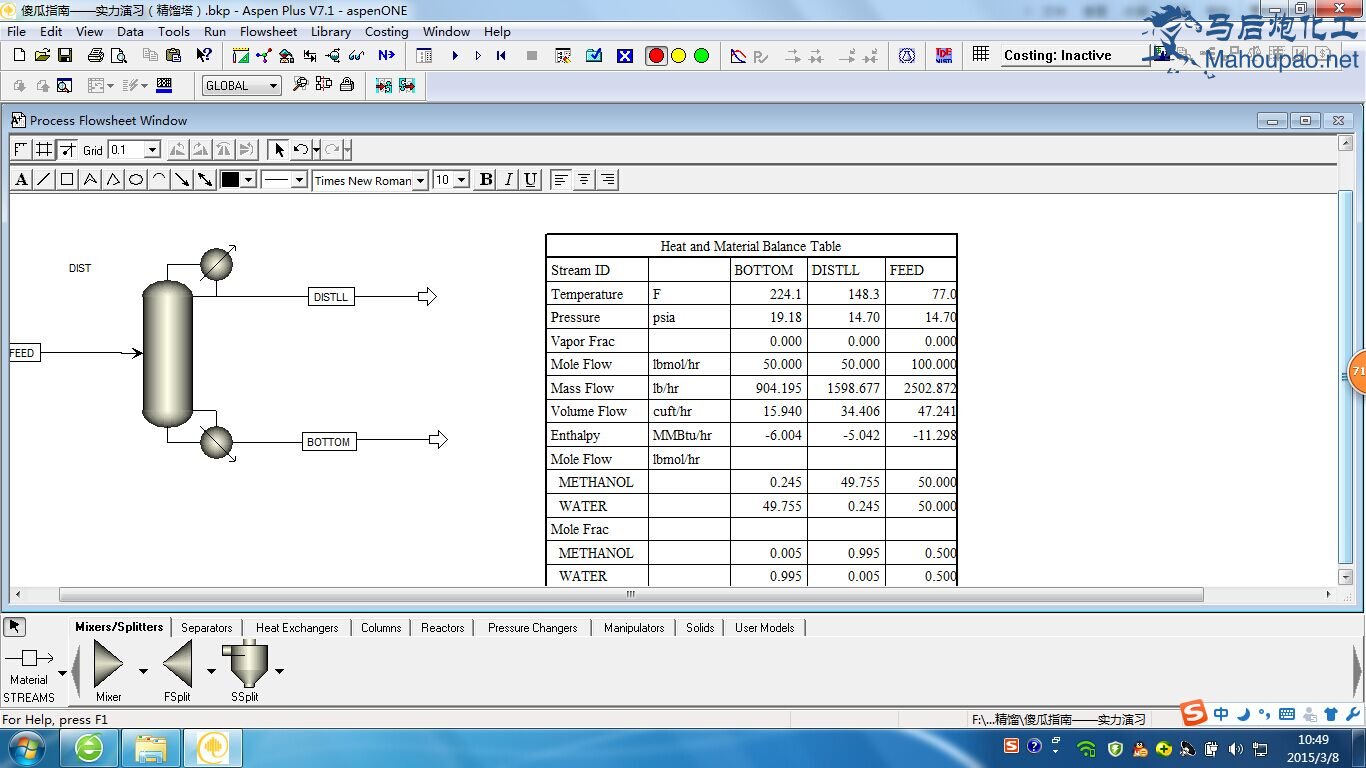Select the text A drawing tool
Image resolution: width=1366 pixels, height=768 pixels.
point(21,180)
